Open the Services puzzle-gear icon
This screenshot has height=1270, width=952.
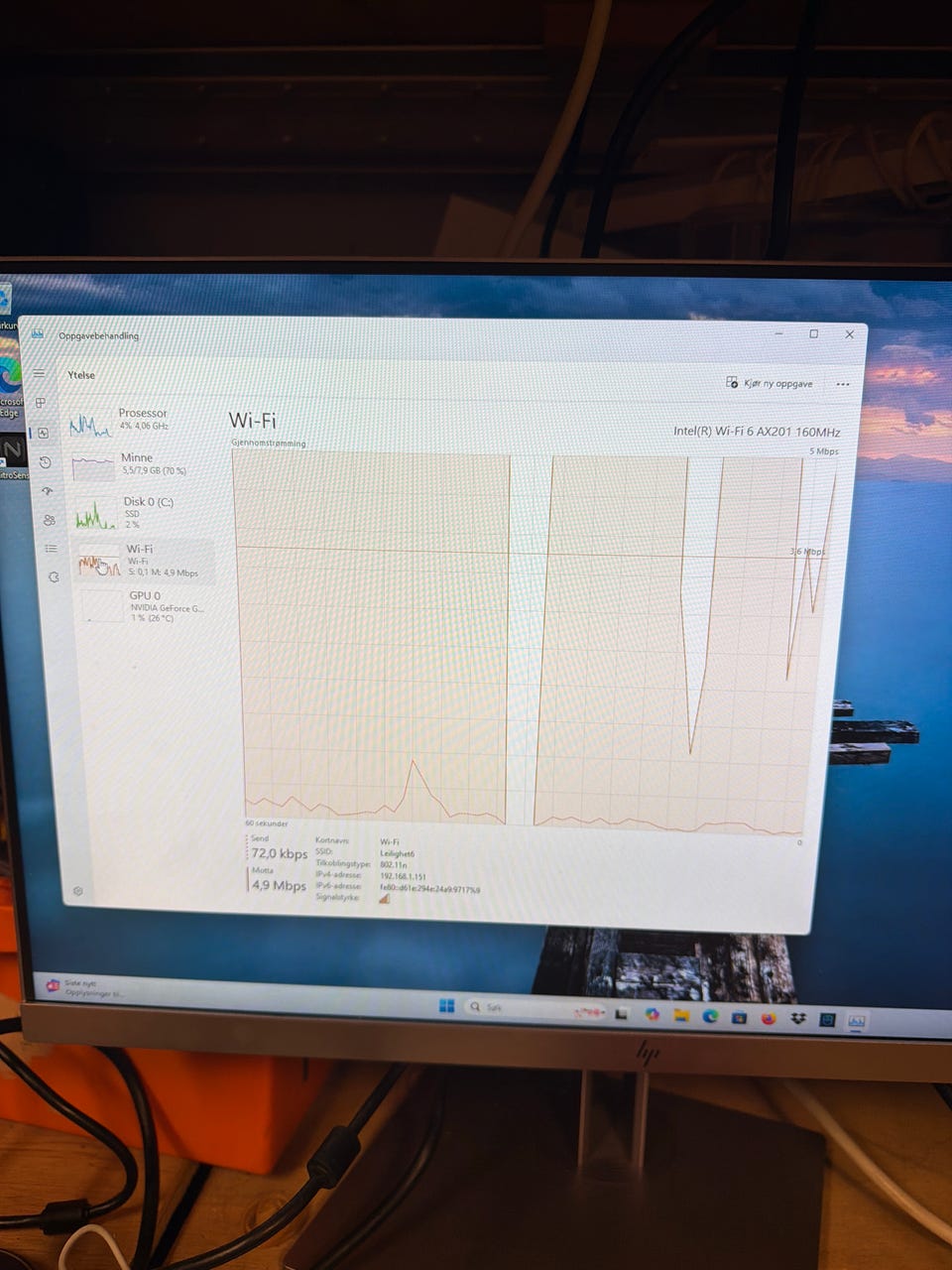point(55,577)
